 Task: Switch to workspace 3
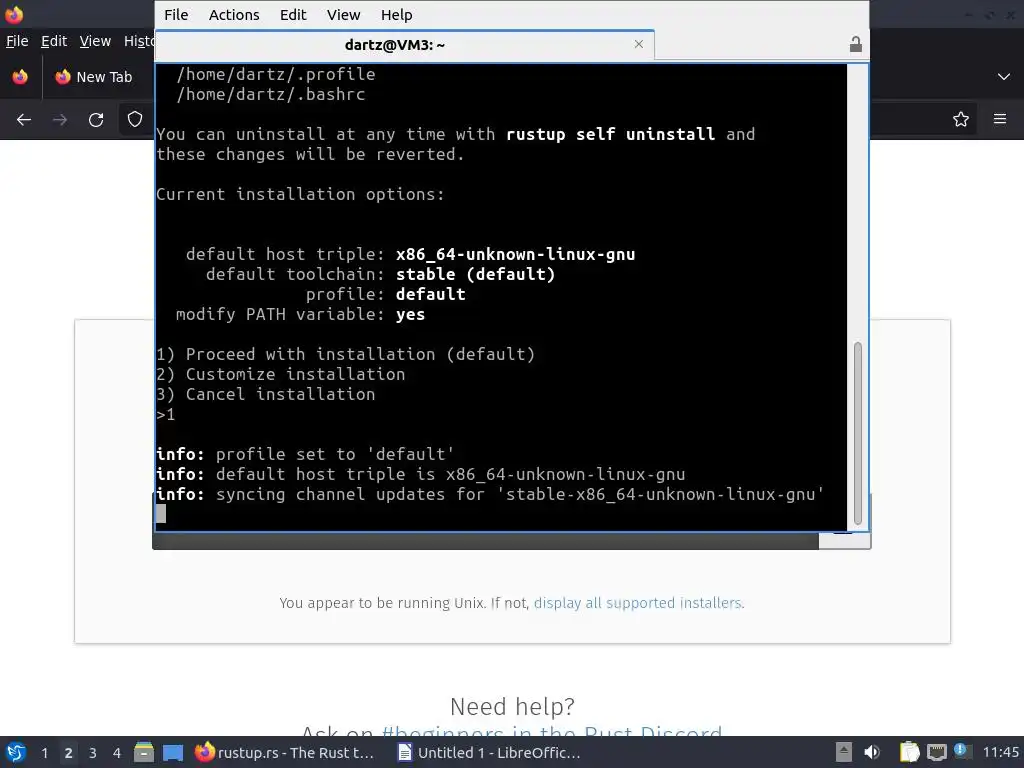93,753
